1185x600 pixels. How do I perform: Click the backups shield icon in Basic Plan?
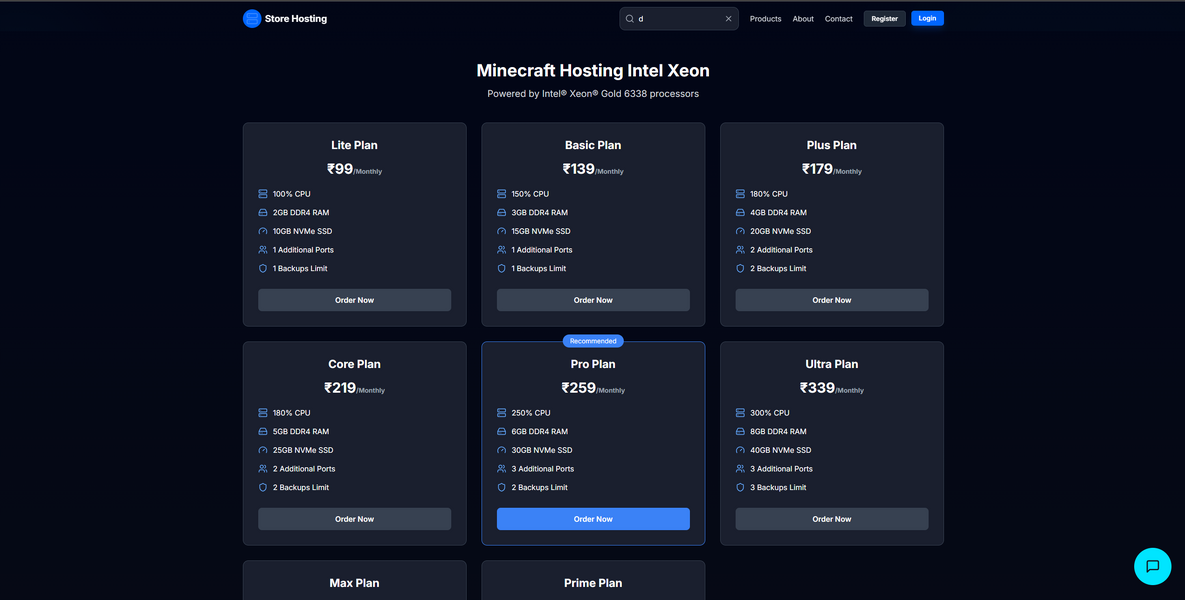click(x=502, y=268)
